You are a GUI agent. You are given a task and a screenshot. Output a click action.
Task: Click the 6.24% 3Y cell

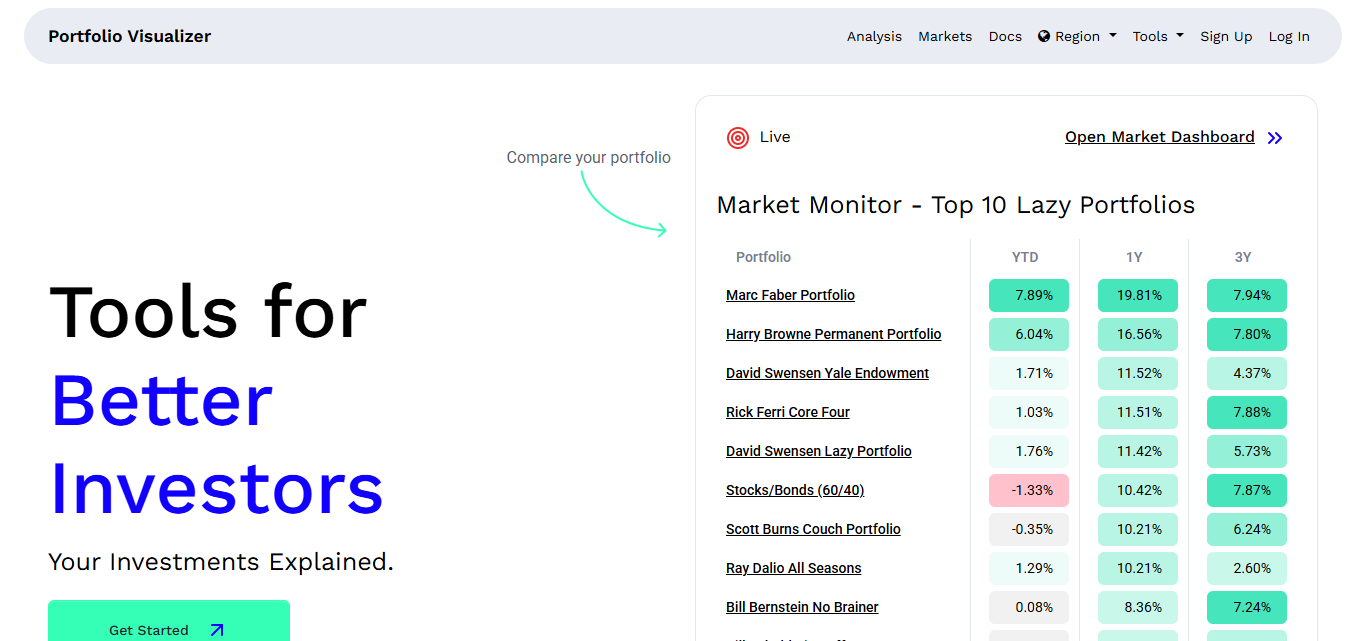click(1247, 529)
